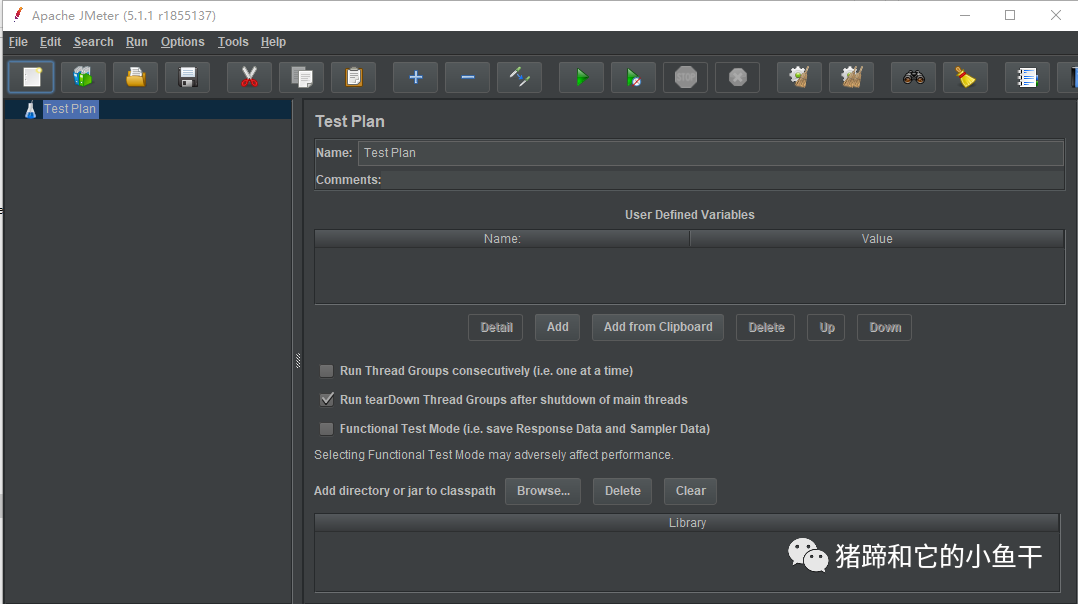Click Delete button under User Defined Variables
Viewport: 1078px width, 604px height.
(766, 328)
